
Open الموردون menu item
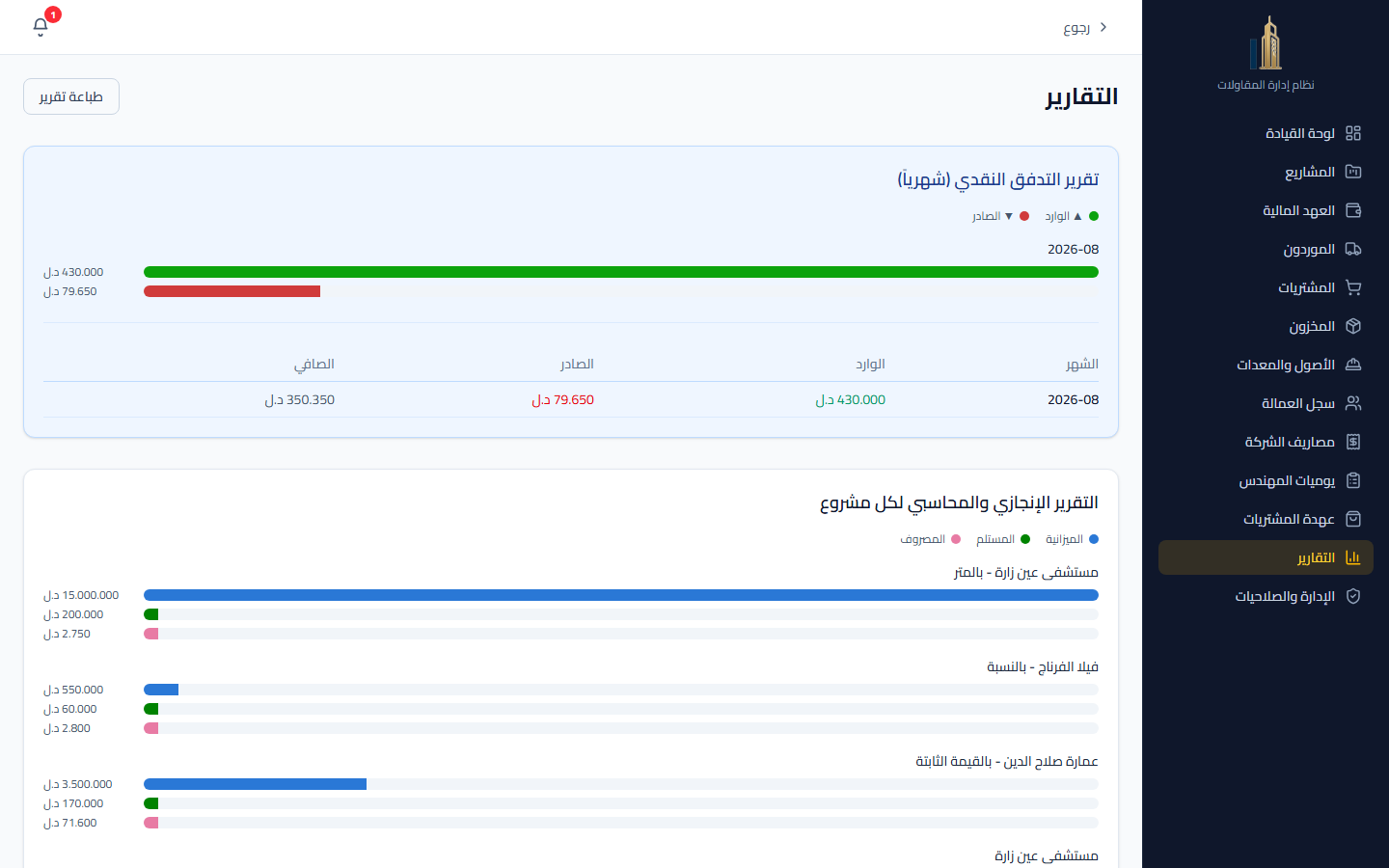point(1266,249)
